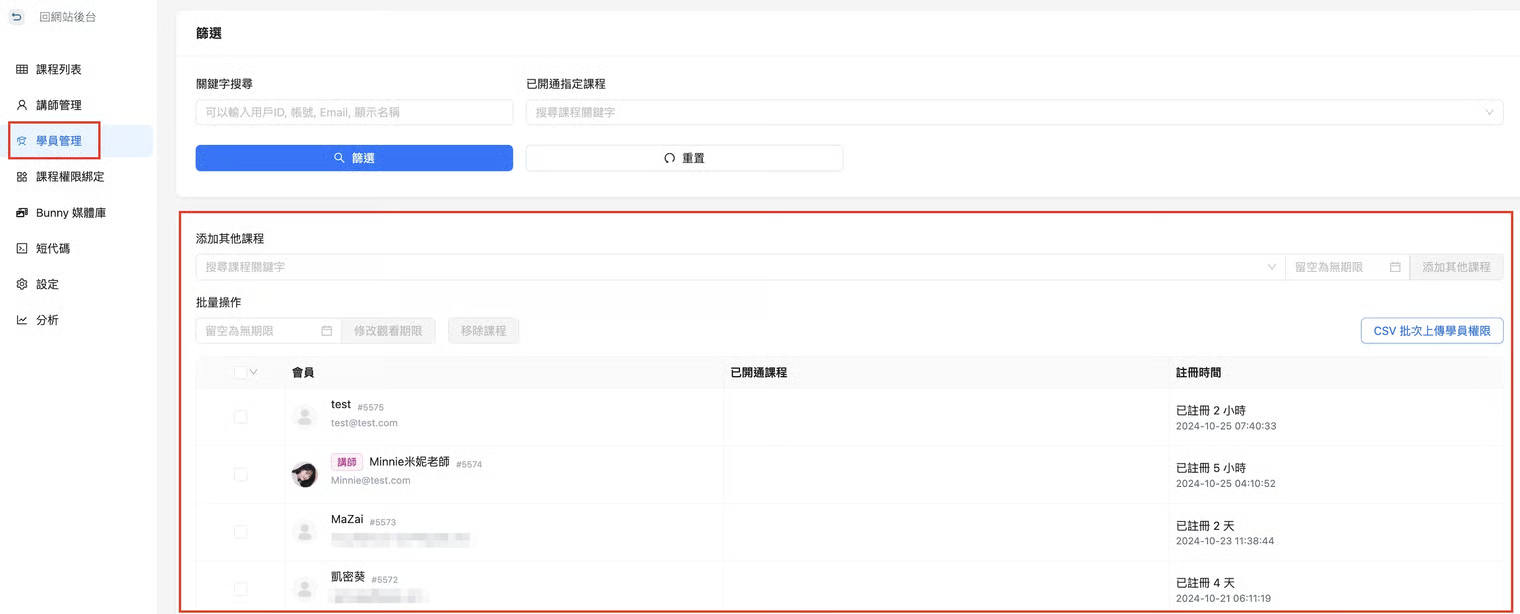The height and width of the screenshot is (614, 1520).
Task: Click the calendar icon beside 添加其他課程 button
Action: click(1395, 267)
